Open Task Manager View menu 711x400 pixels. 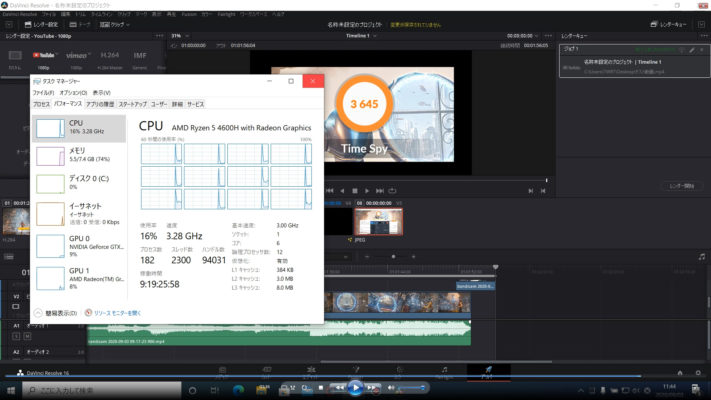click(x=102, y=93)
